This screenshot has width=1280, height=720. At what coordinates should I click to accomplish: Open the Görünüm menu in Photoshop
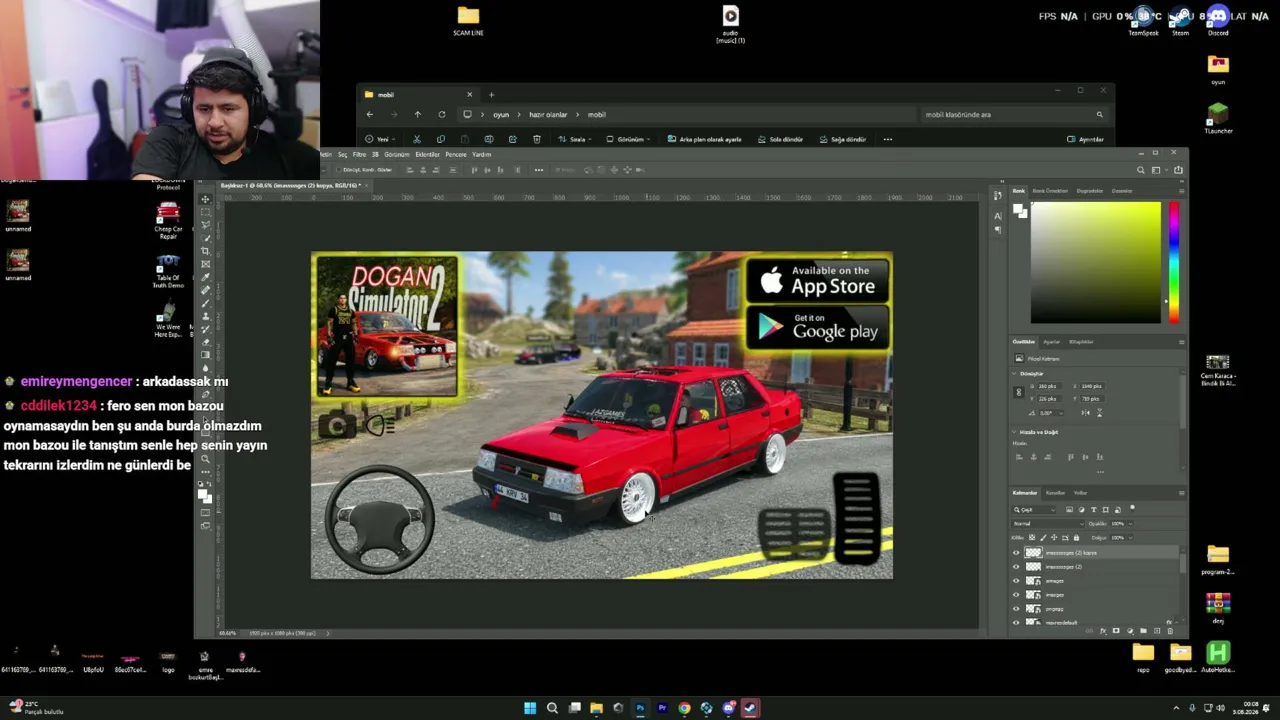click(x=397, y=155)
